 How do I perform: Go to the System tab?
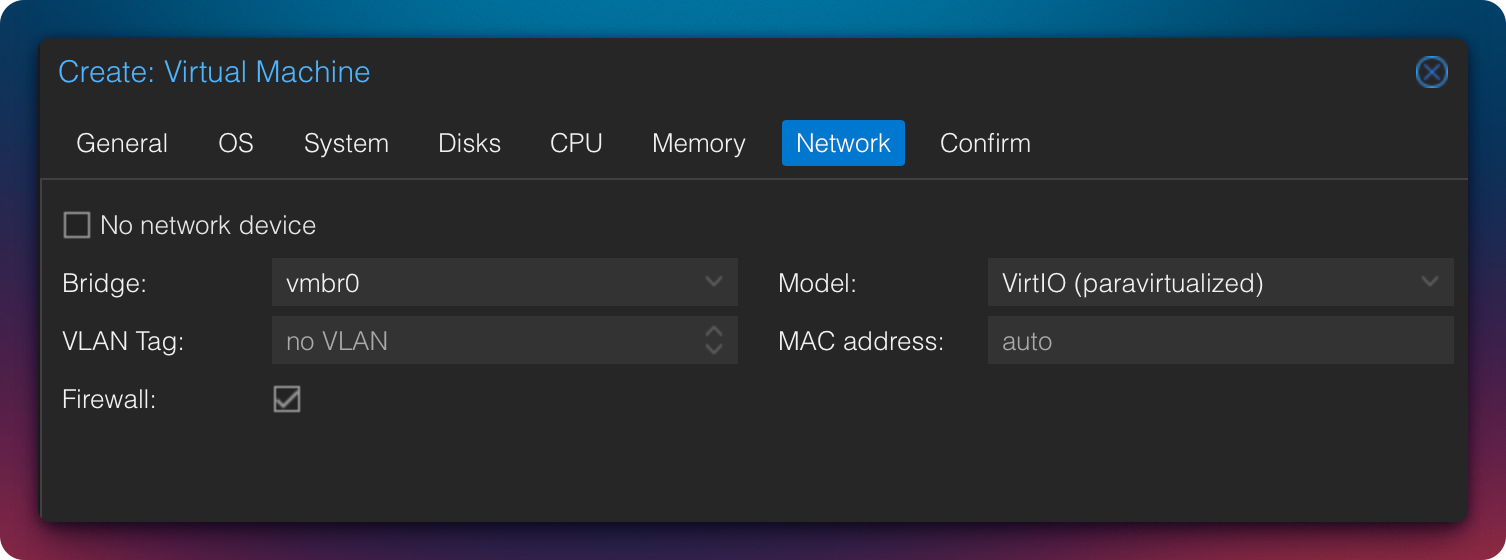coord(346,143)
